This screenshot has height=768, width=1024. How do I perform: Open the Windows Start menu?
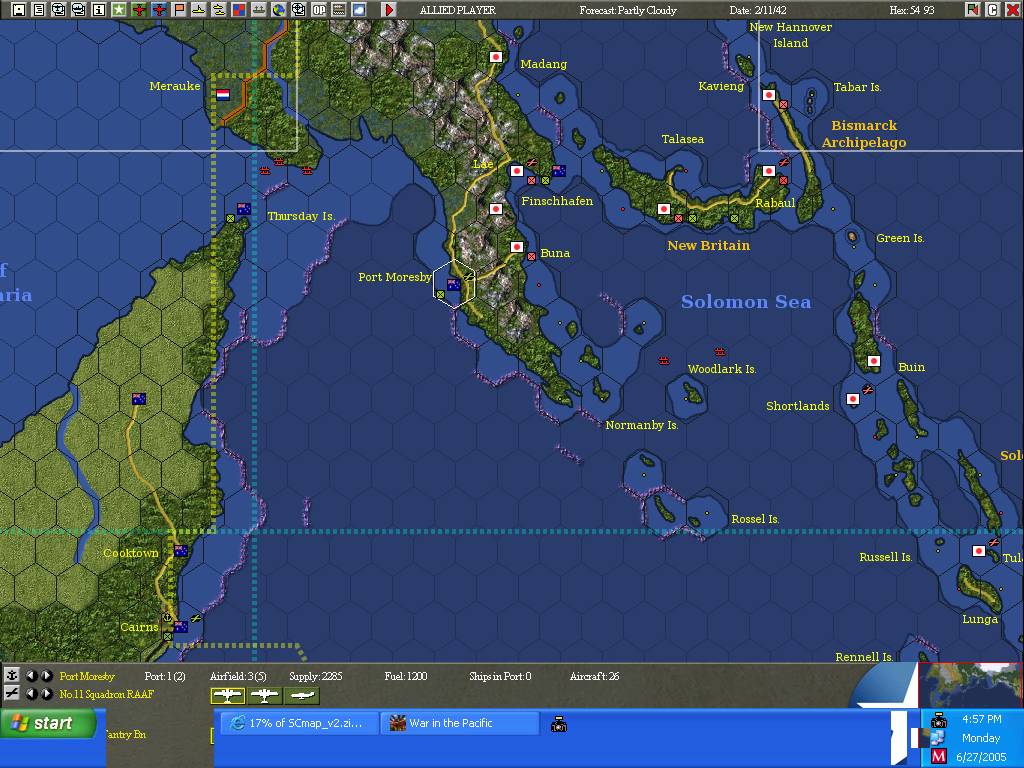click(48, 723)
